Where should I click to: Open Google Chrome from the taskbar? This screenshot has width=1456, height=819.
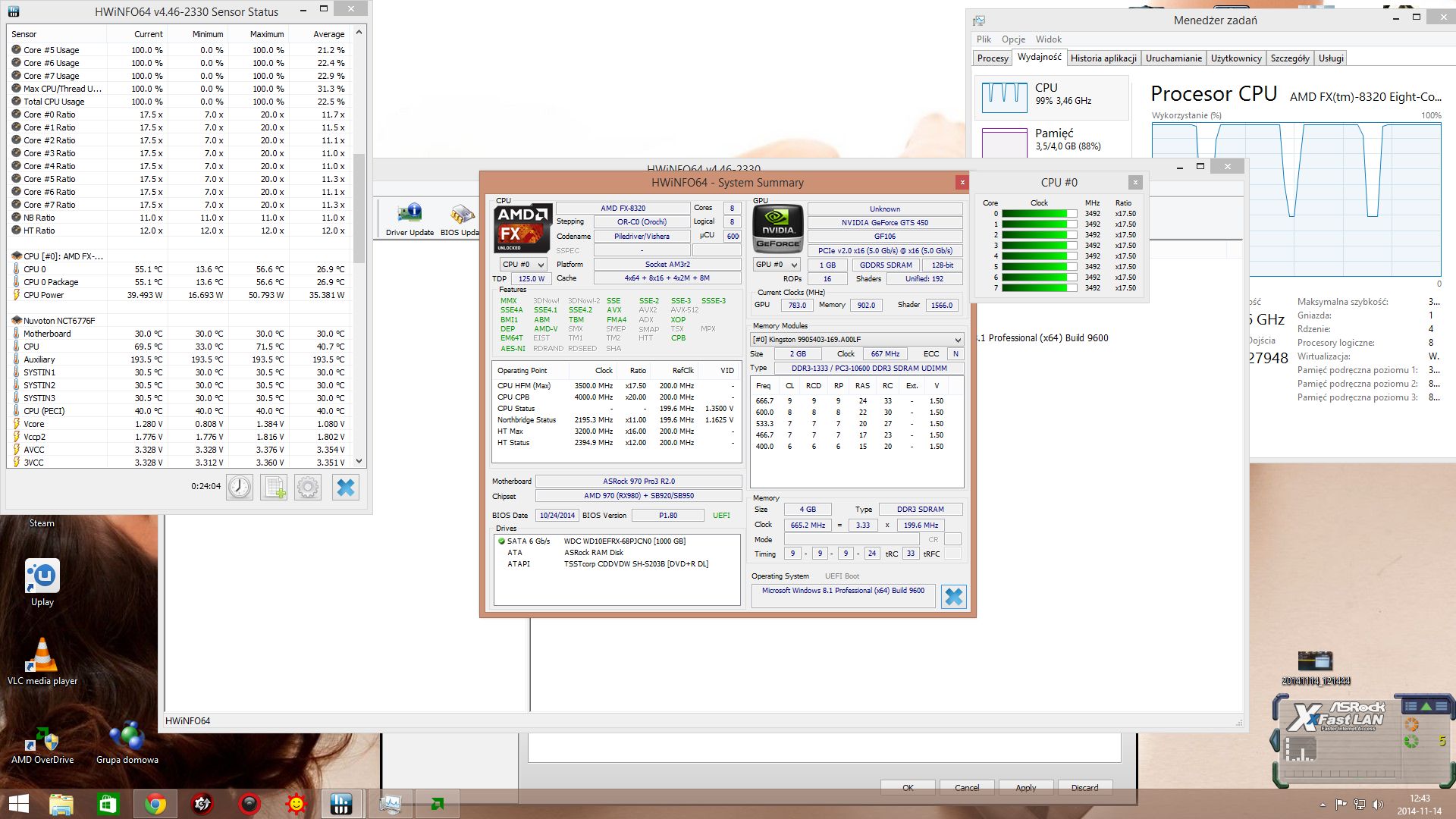pos(155,804)
